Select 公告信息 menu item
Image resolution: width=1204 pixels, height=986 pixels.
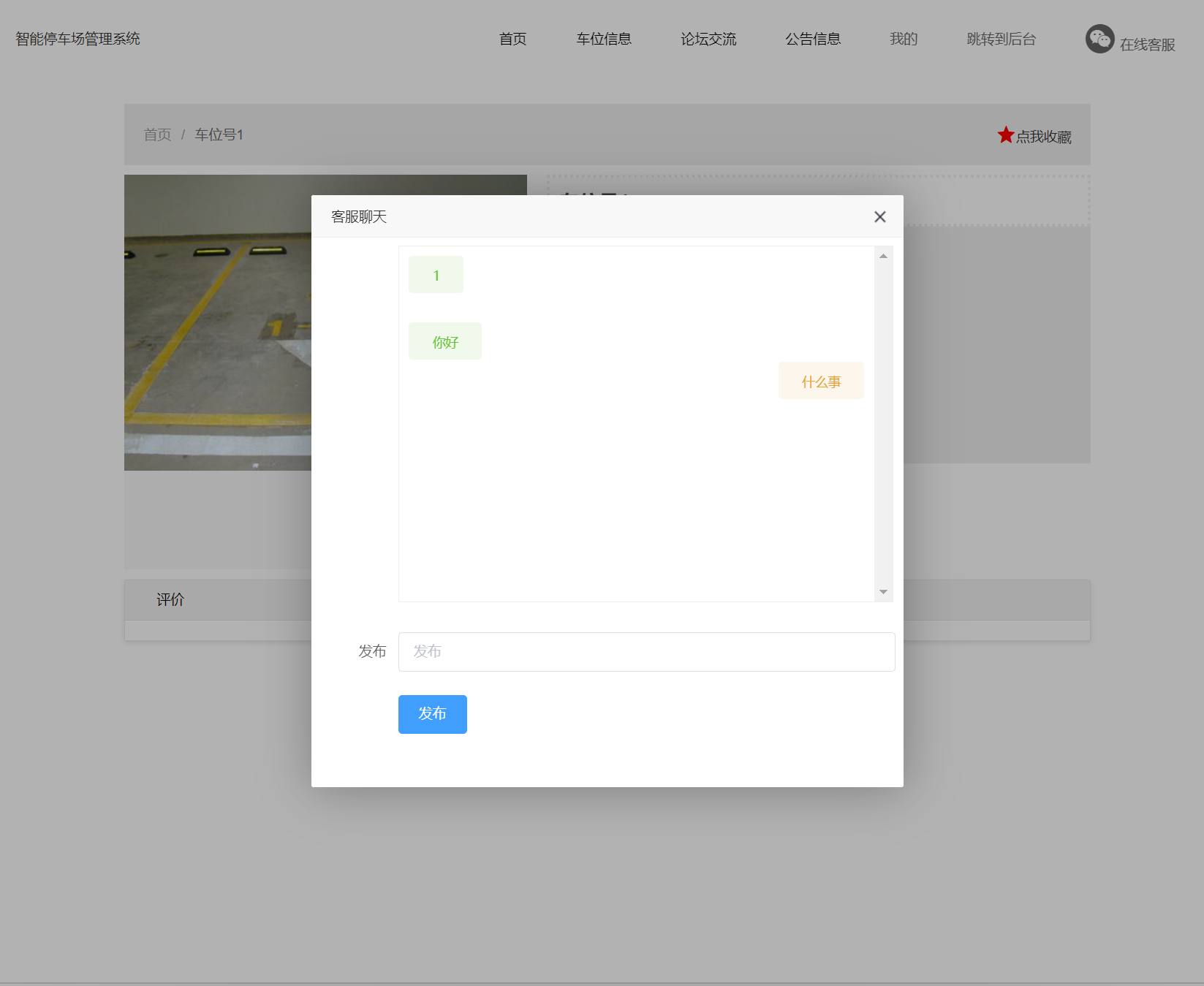(813, 39)
